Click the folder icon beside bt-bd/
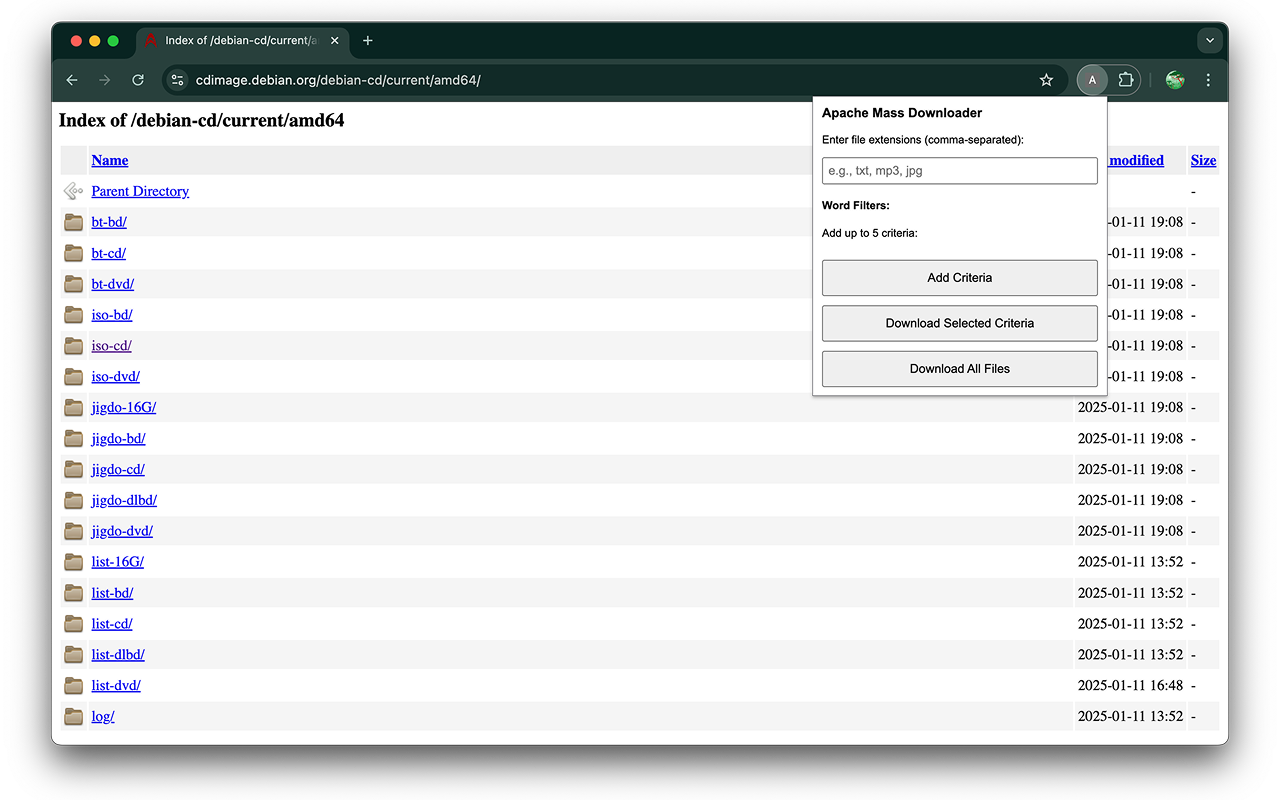 point(73,222)
